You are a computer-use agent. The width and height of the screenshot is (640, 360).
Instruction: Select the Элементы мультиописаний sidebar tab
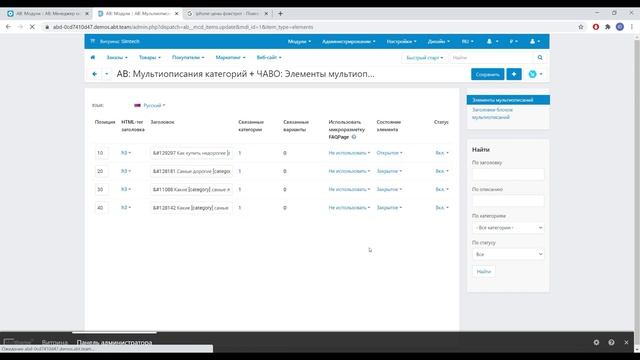pyautogui.click(x=508, y=100)
